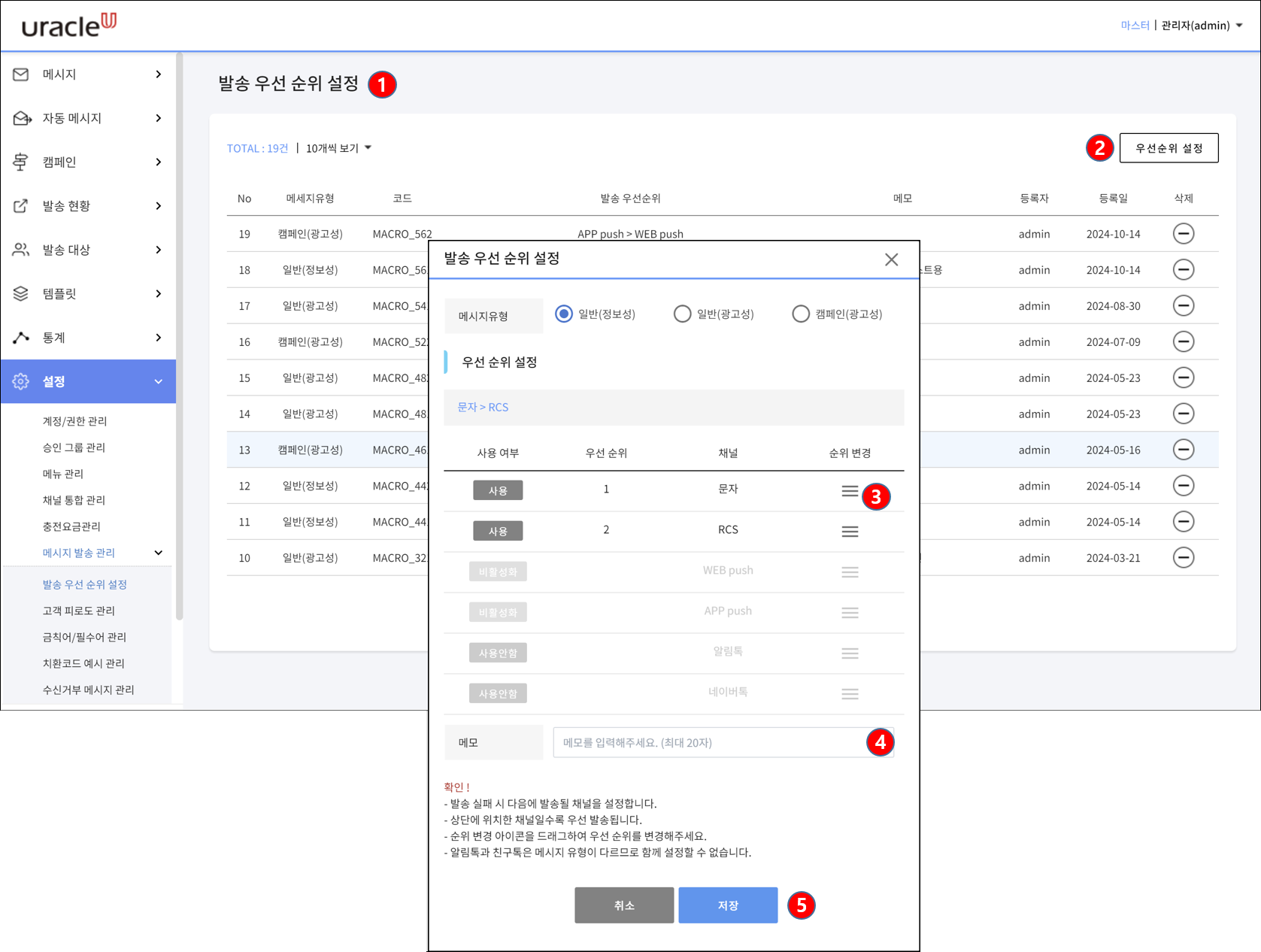Open 계정/권한 관리 menu item
This screenshot has height=952, width=1261.
coord(74,421)
